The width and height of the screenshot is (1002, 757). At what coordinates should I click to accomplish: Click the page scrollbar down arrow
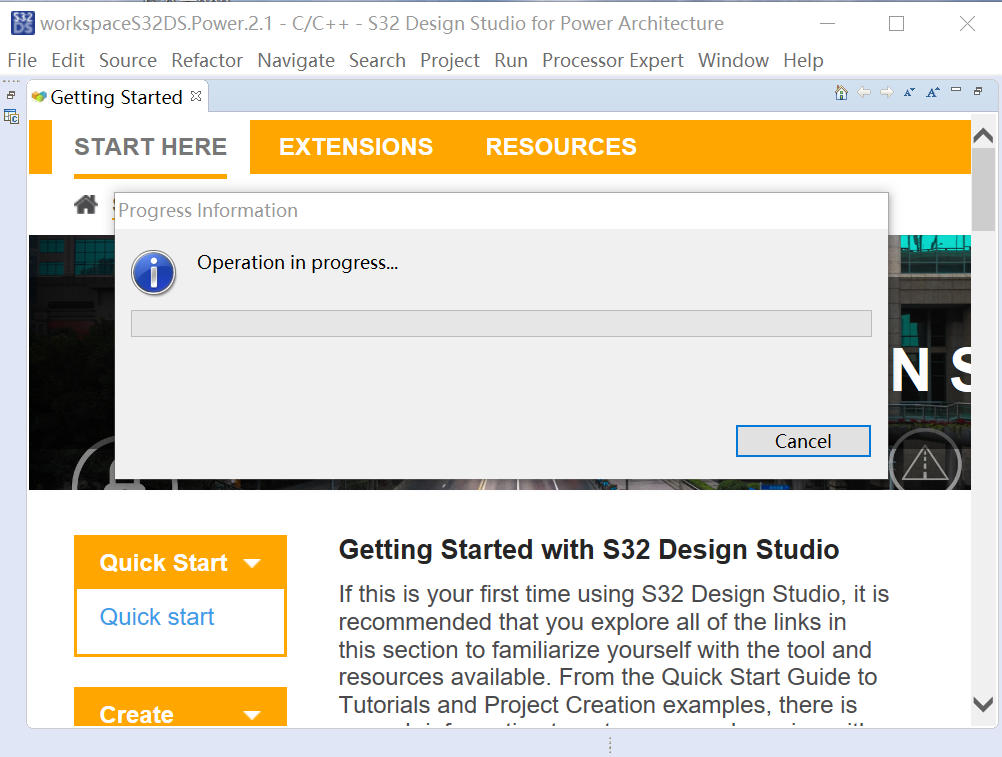[x=983, y=705]
